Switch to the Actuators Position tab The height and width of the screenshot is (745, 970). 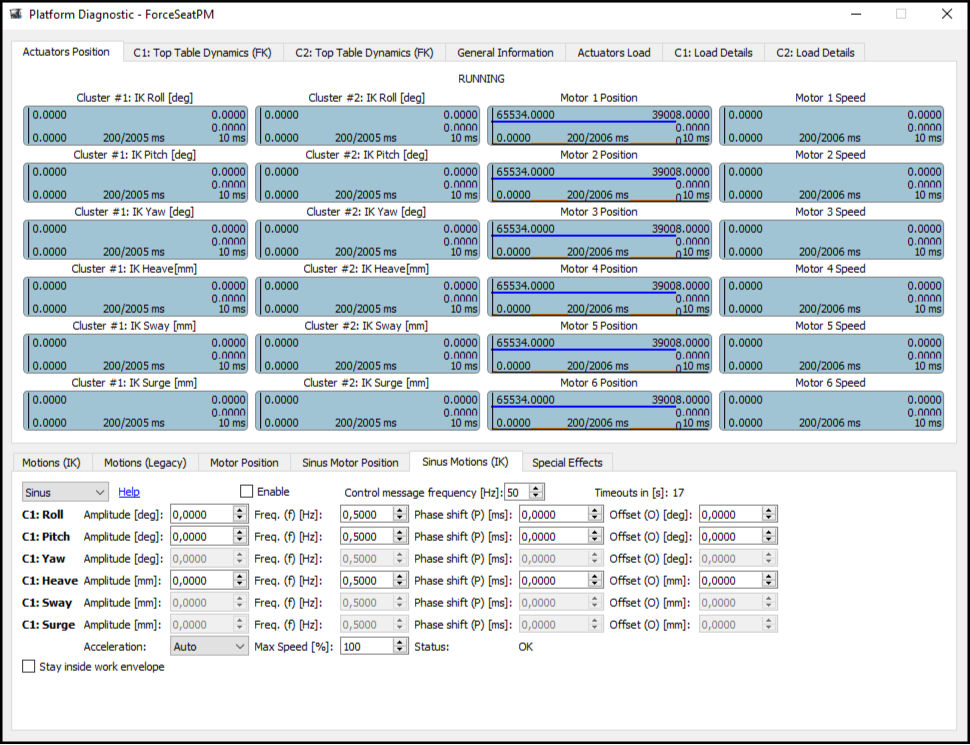pos(66,52)
